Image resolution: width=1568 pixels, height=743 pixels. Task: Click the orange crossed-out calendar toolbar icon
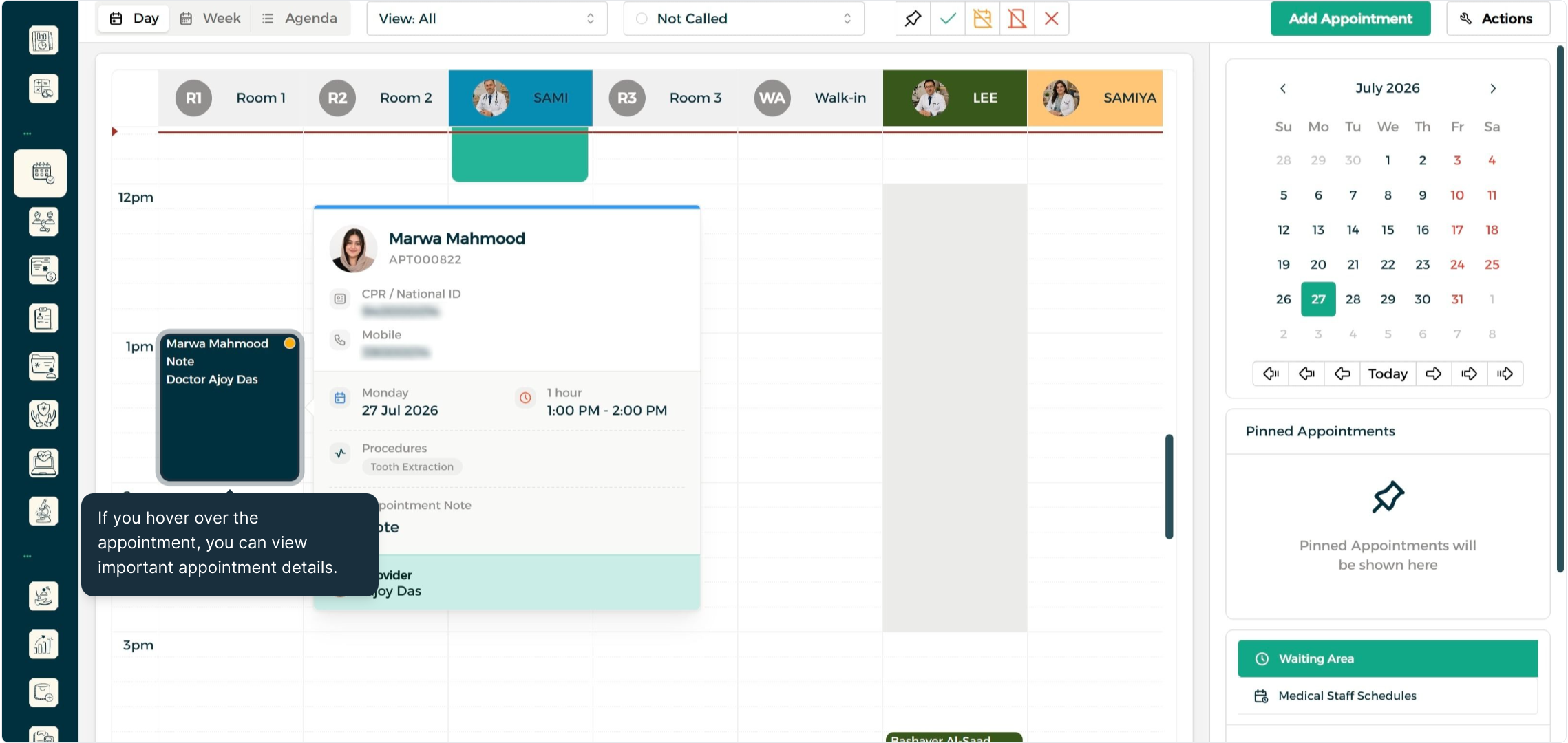pyautogui.click(x=982, y=19)
